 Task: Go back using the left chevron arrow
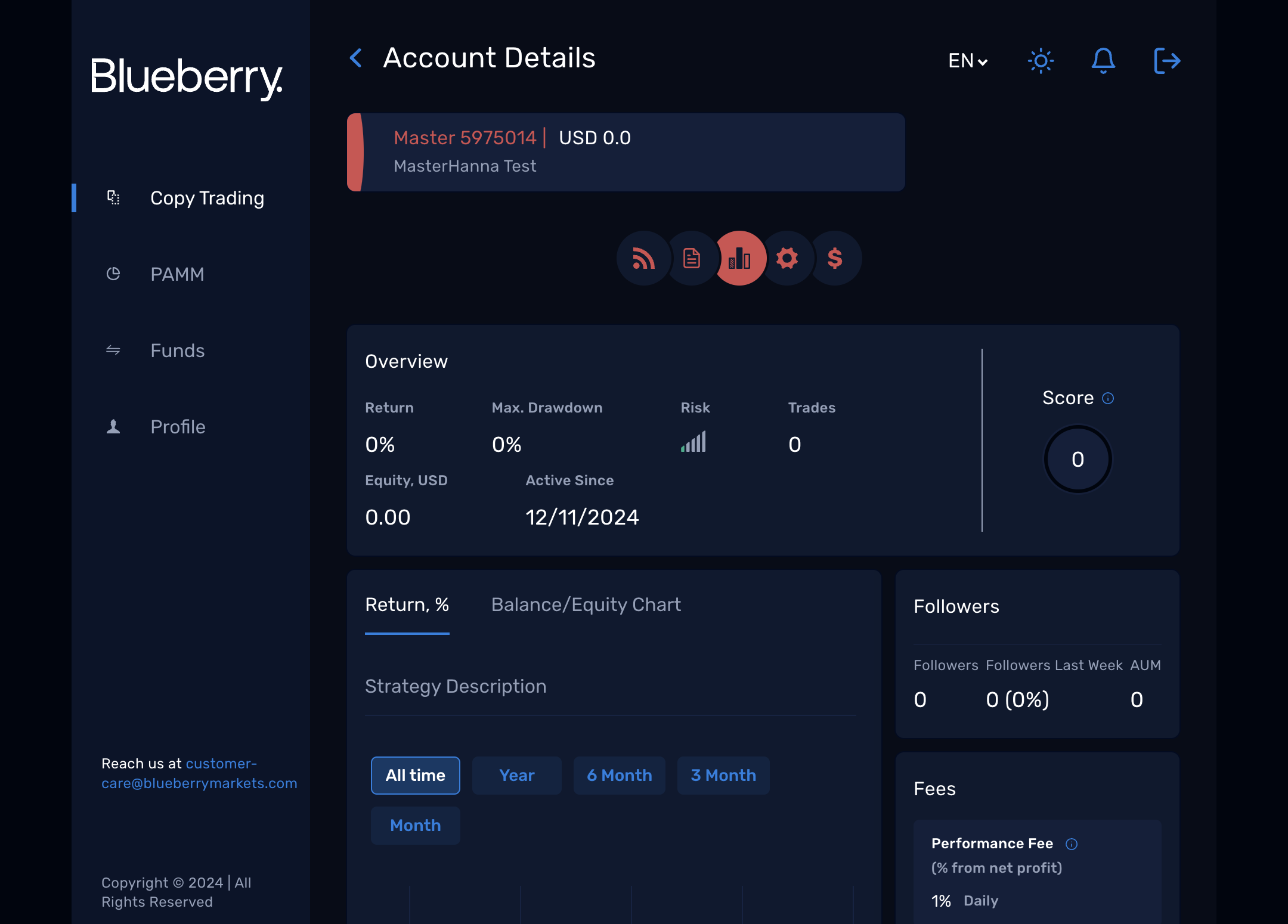coord(356,58)
